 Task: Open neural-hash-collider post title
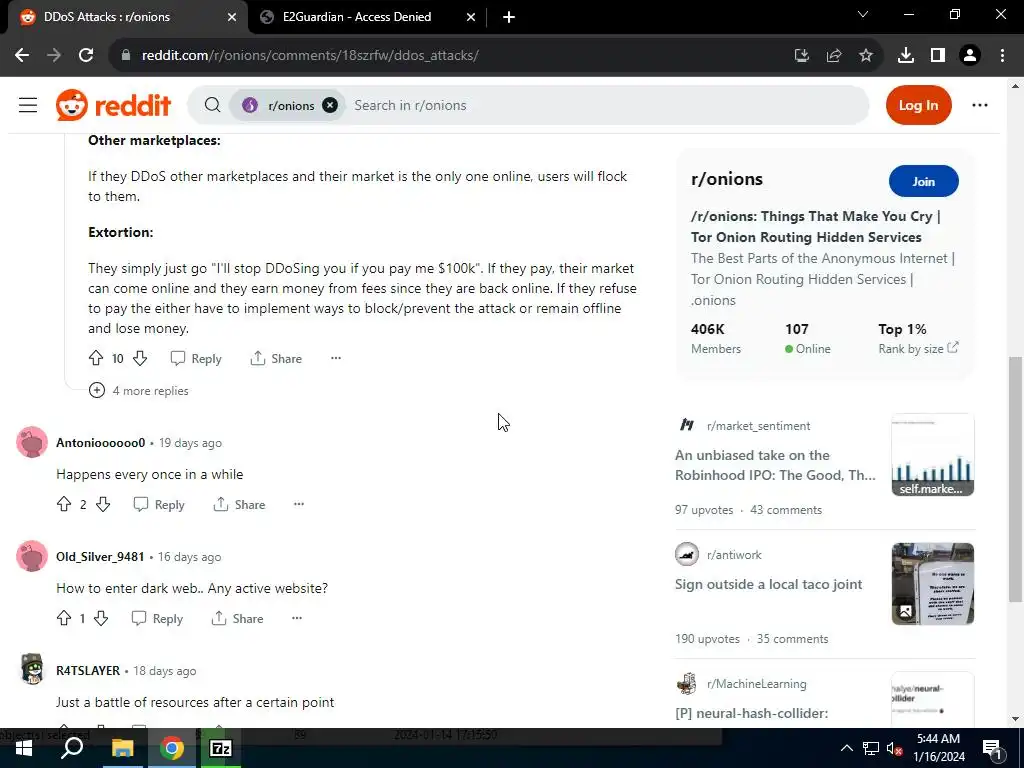(x=751, y=713)
